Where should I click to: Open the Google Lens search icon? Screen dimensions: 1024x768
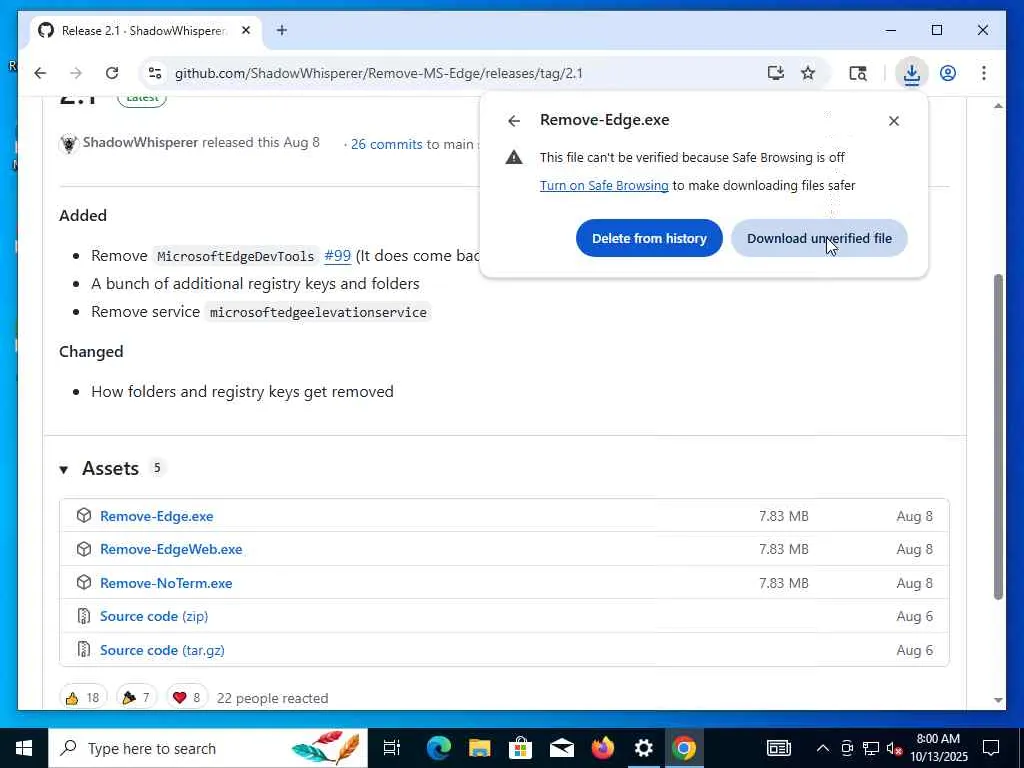click(x=858, y=73)
